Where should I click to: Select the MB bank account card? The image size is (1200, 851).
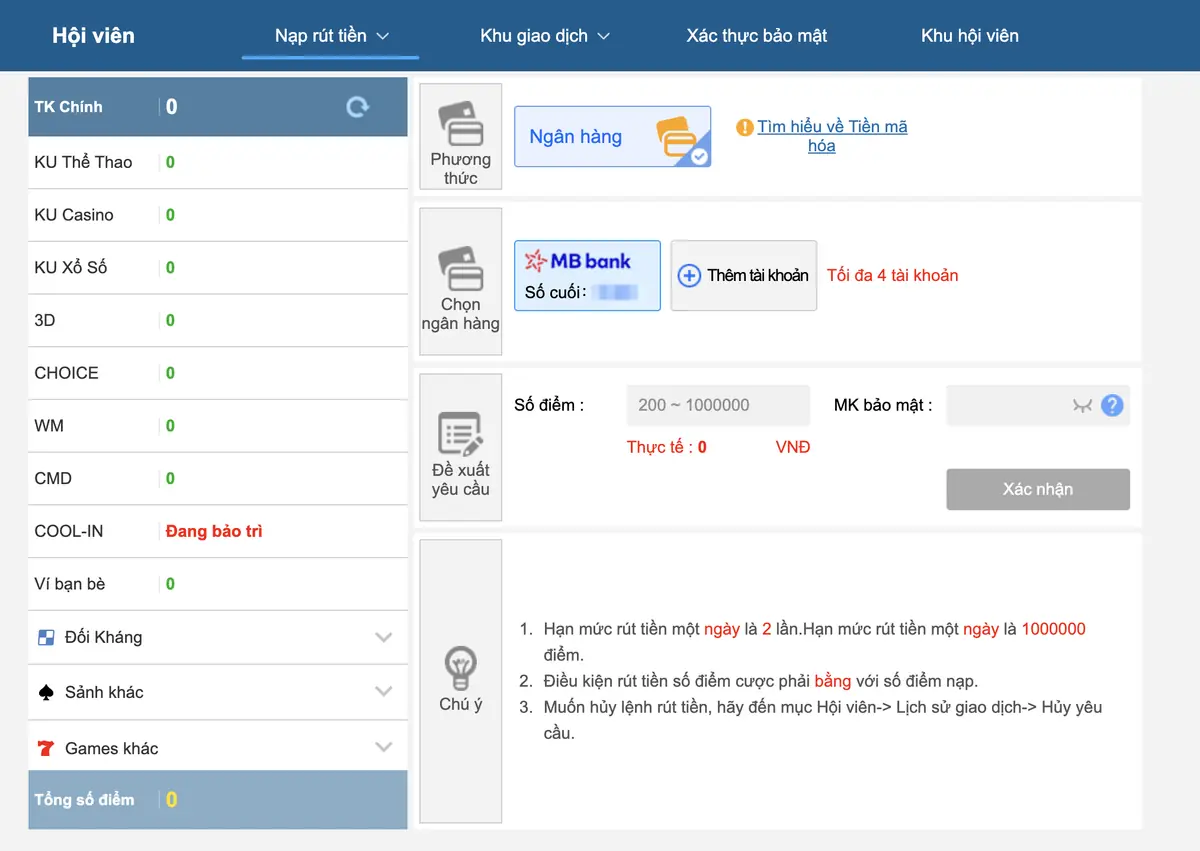coord(587,275)
